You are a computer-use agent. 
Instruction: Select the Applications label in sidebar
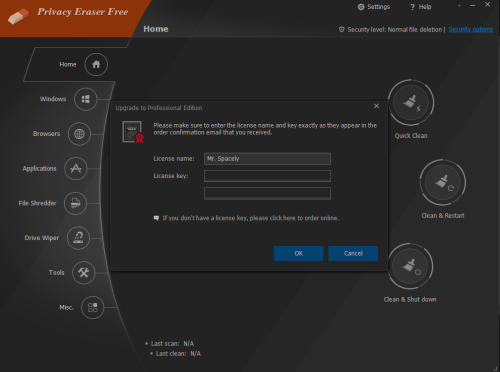(39, 168)
